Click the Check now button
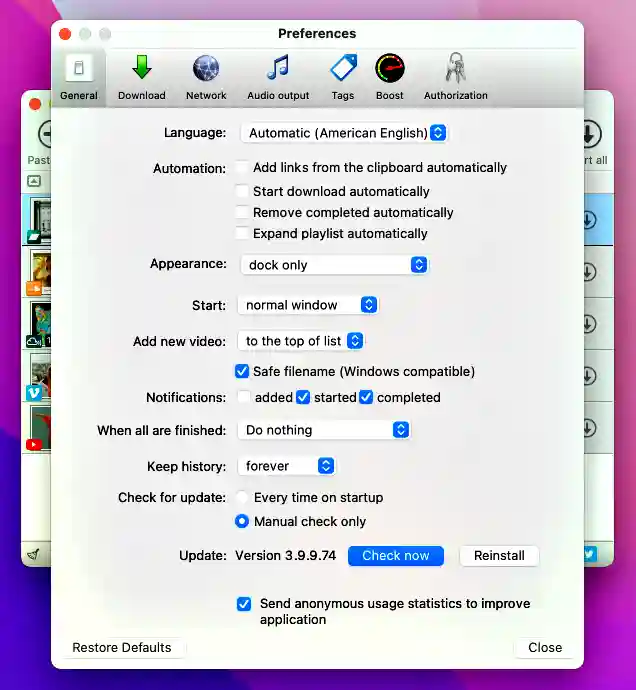The width and height of the screenshot is (636, 690). tap(396, 556)
